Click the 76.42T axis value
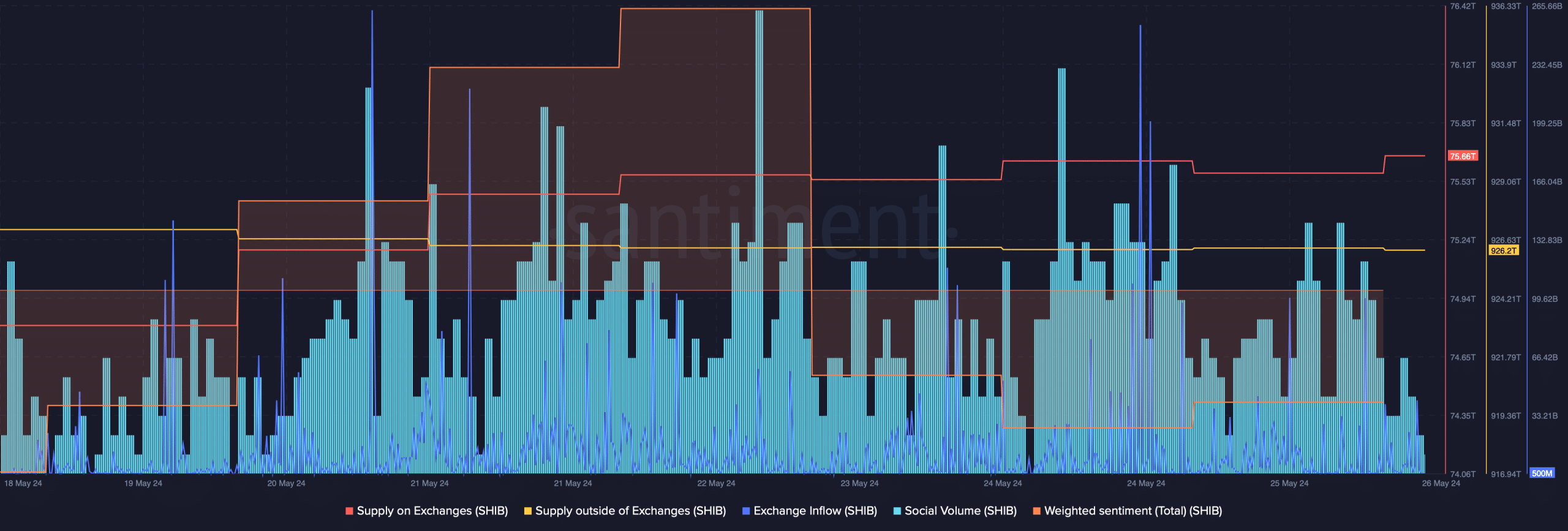This screenshot has width=1568, height=531. point(1463,6)
